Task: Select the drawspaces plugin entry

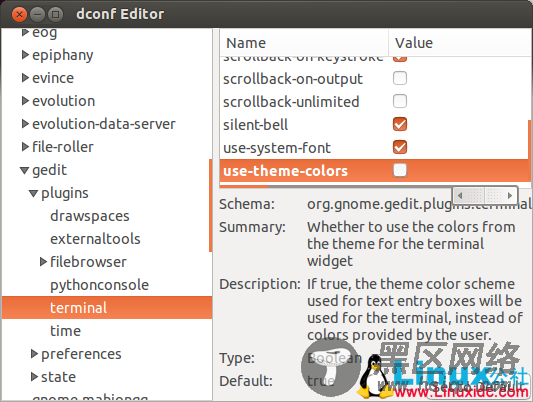Action: (x=90, y=216)
